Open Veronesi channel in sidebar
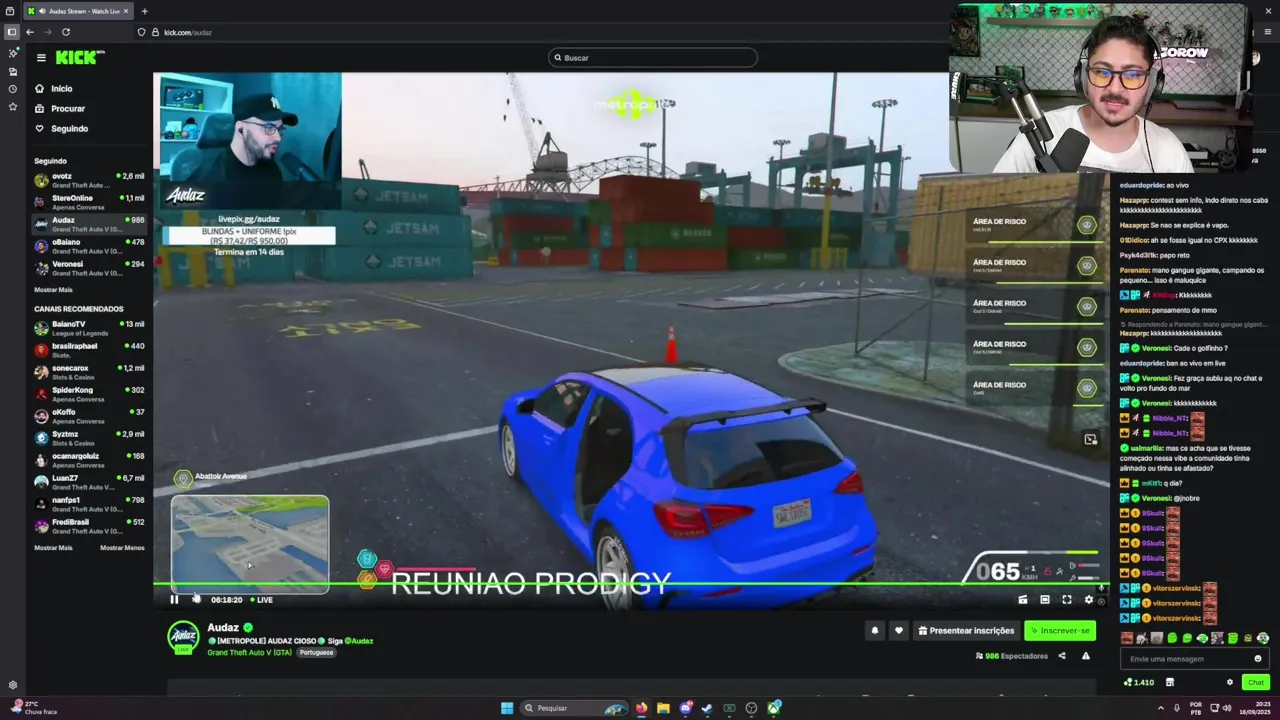Screen dimensions: 1280x720 tap(89, 269)
